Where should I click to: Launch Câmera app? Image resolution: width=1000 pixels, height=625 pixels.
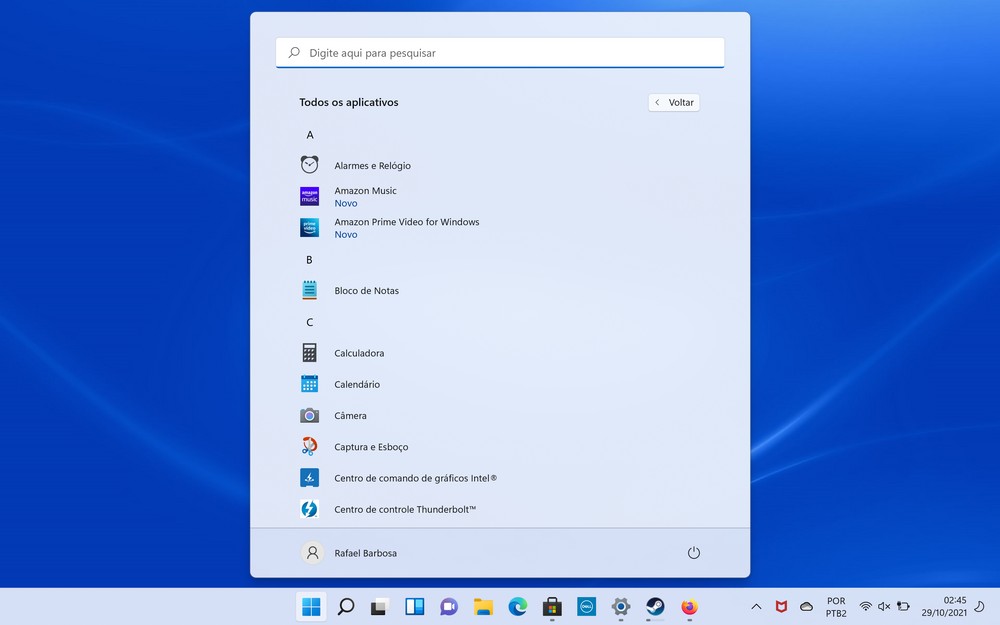[350, 416]
